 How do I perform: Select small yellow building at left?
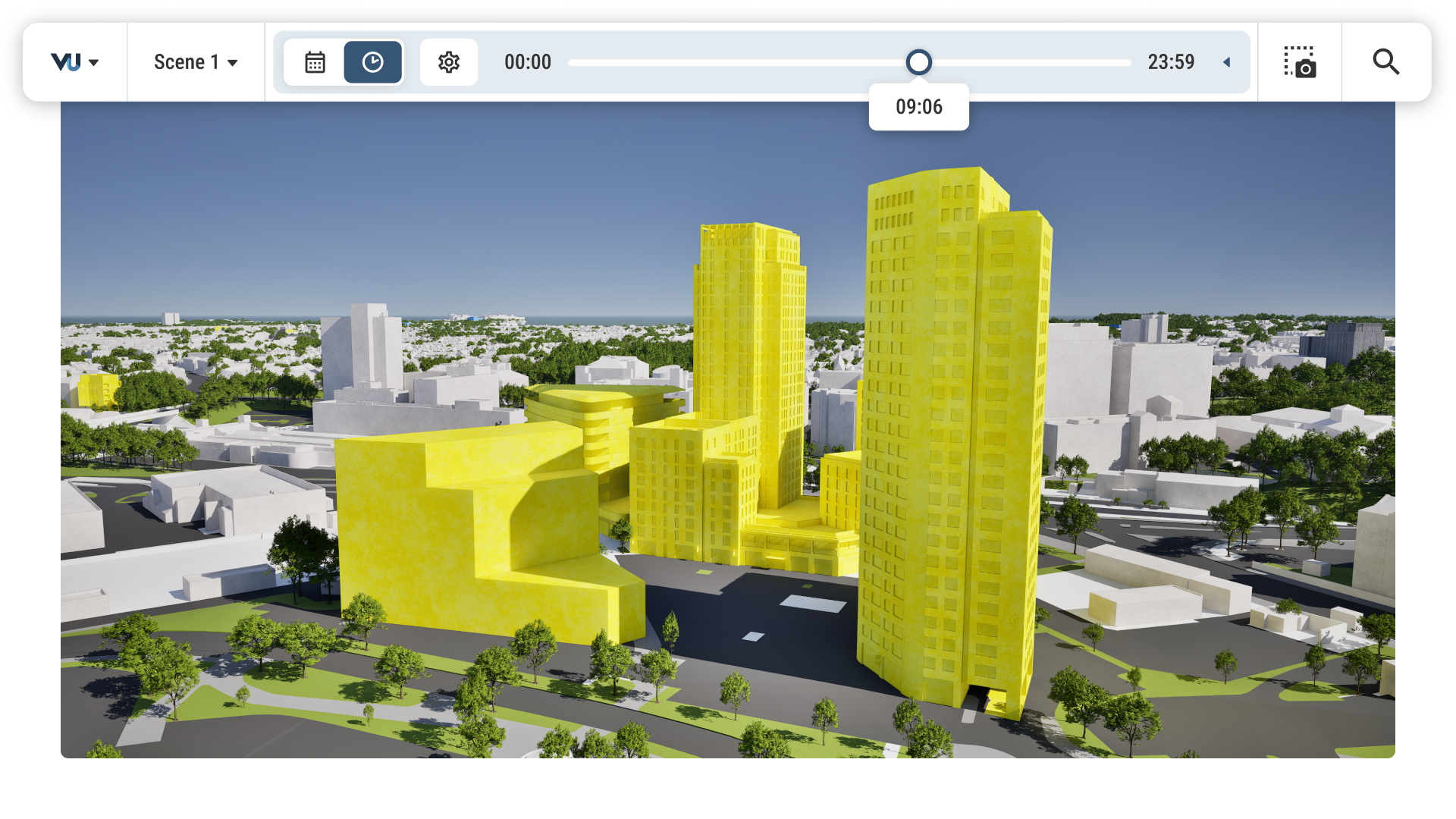(97, 390)
